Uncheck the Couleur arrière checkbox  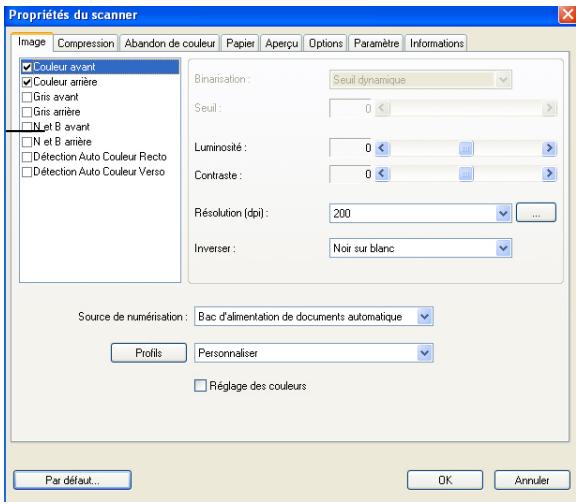[27, 82]
